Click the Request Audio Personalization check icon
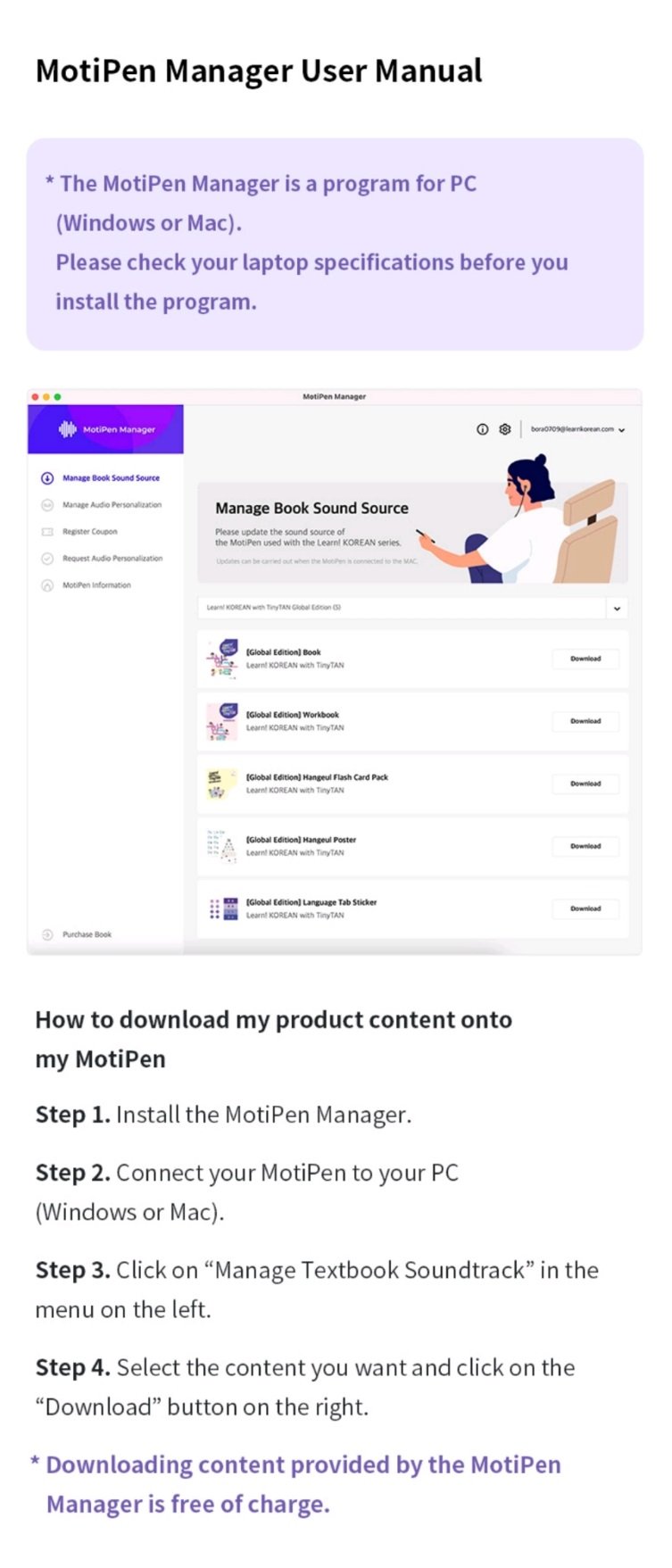672x1568 pixels. point(47,559)
